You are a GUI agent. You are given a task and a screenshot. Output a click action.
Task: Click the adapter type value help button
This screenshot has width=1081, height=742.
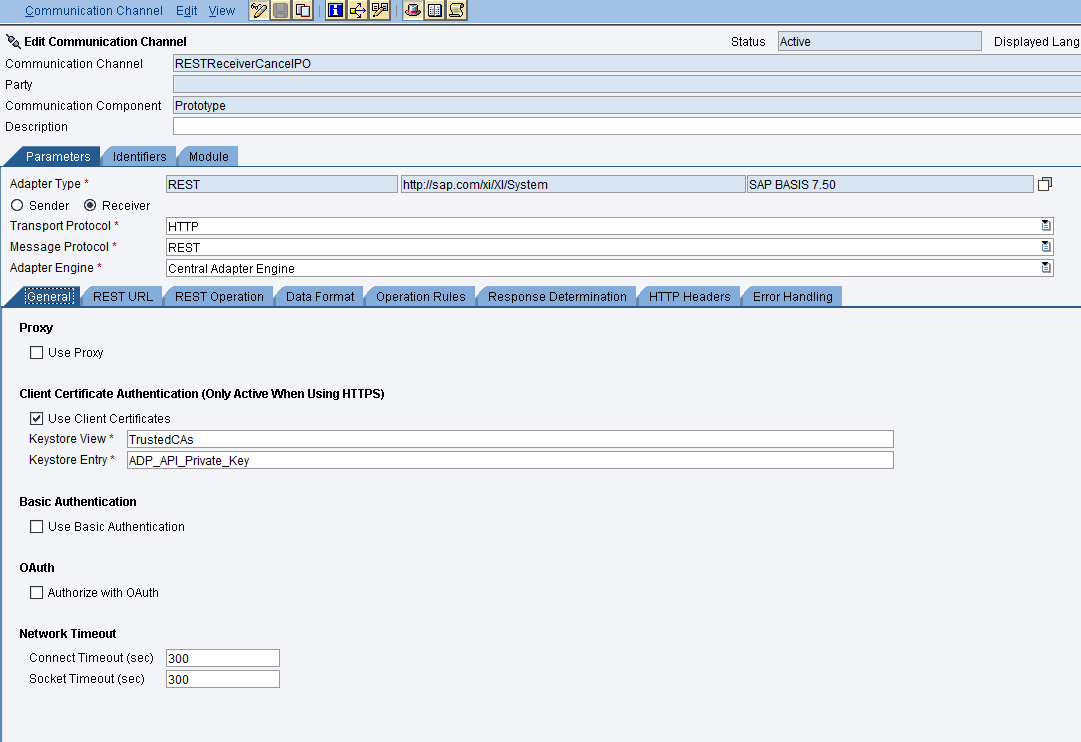pyautogui.click(x=1045, y=183)
